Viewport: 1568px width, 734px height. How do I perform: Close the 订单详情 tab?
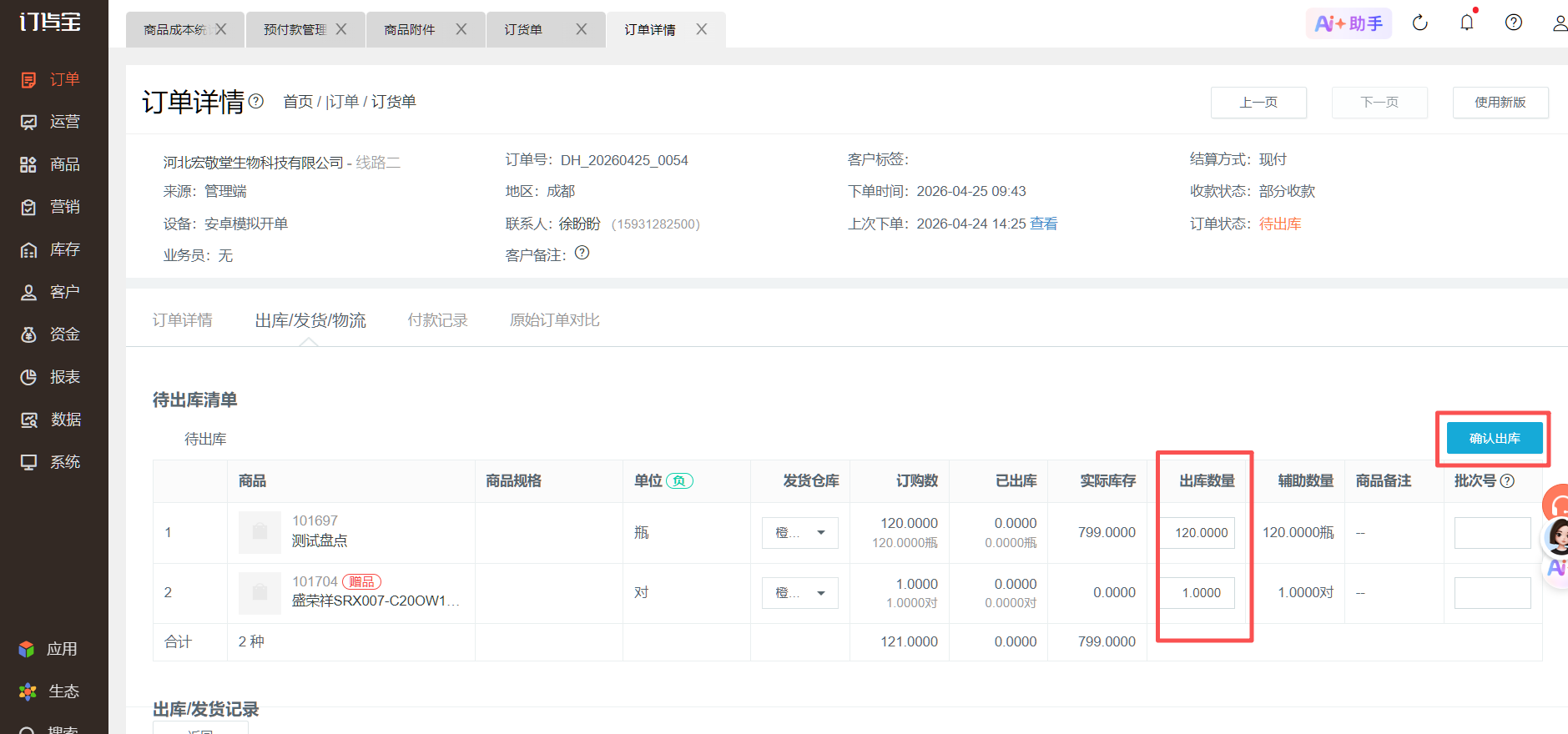702,29
